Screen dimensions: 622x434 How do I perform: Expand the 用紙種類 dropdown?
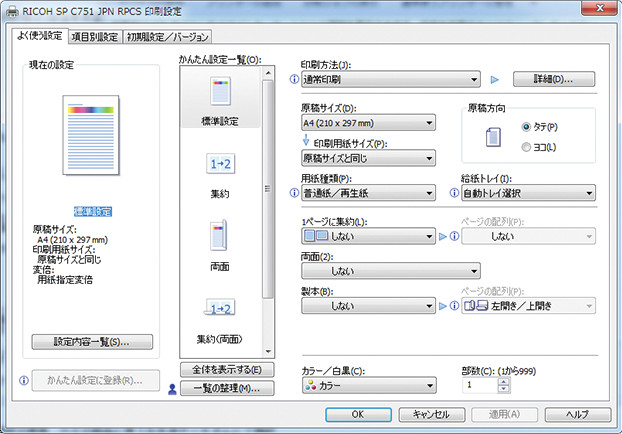coord(368,192)
